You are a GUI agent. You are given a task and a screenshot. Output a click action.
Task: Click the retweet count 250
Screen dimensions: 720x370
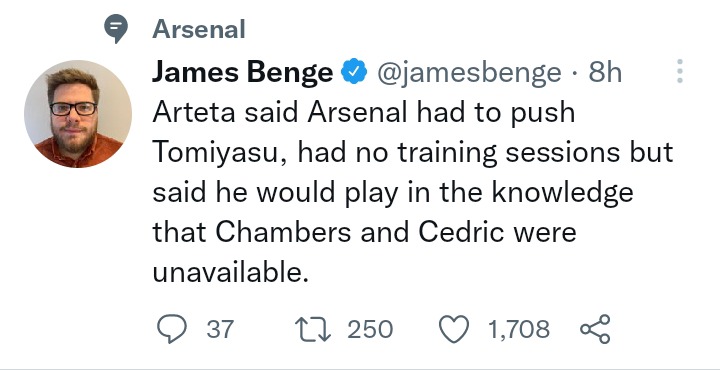coord(370,330)
